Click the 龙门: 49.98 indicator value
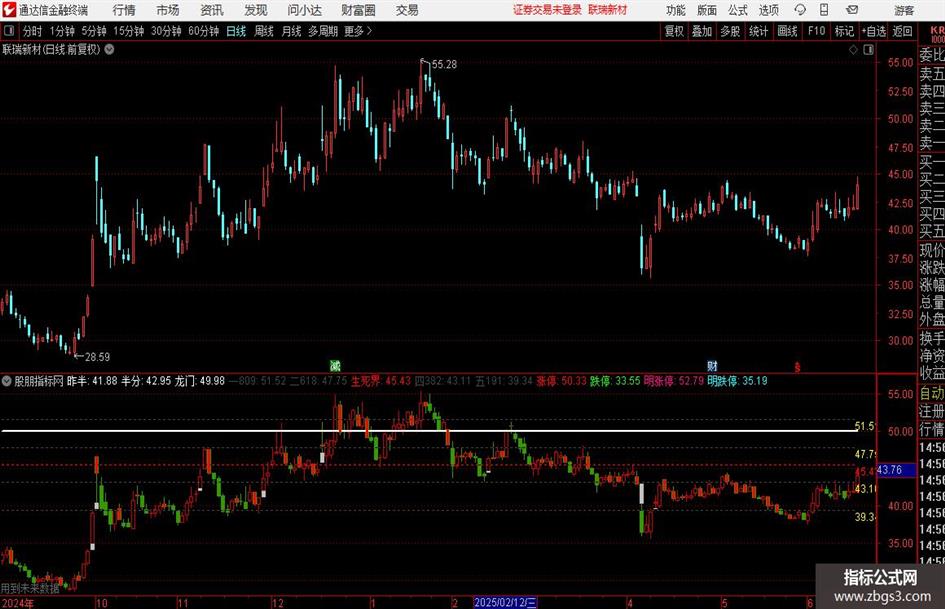This screenshot has width=945, height=609. tap(199, 381)
